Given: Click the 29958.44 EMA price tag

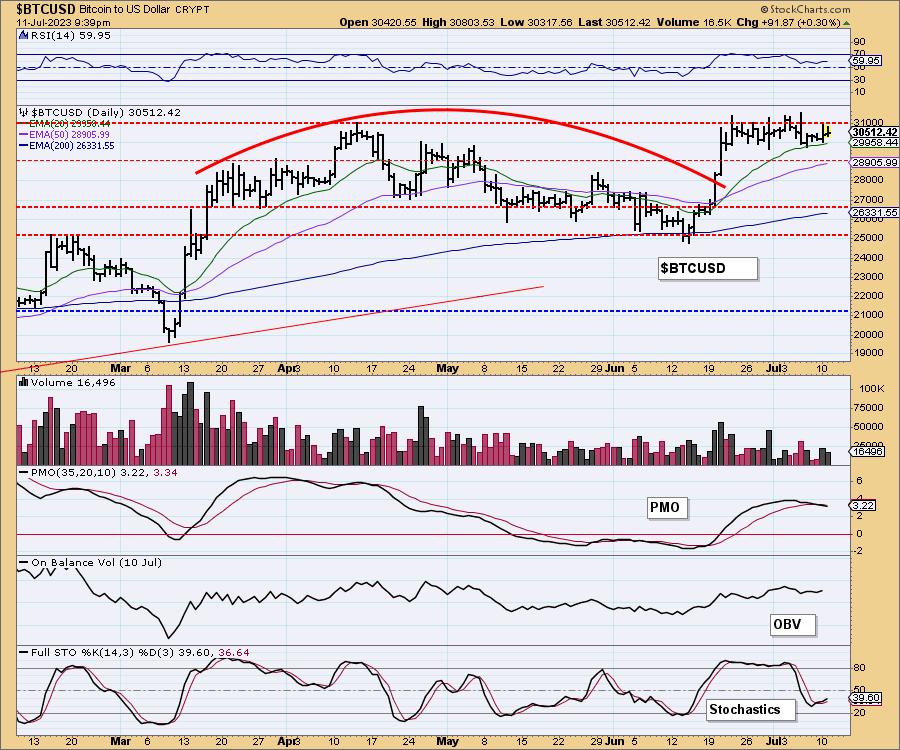Looking at the screenshot, I should click(874, 142).
